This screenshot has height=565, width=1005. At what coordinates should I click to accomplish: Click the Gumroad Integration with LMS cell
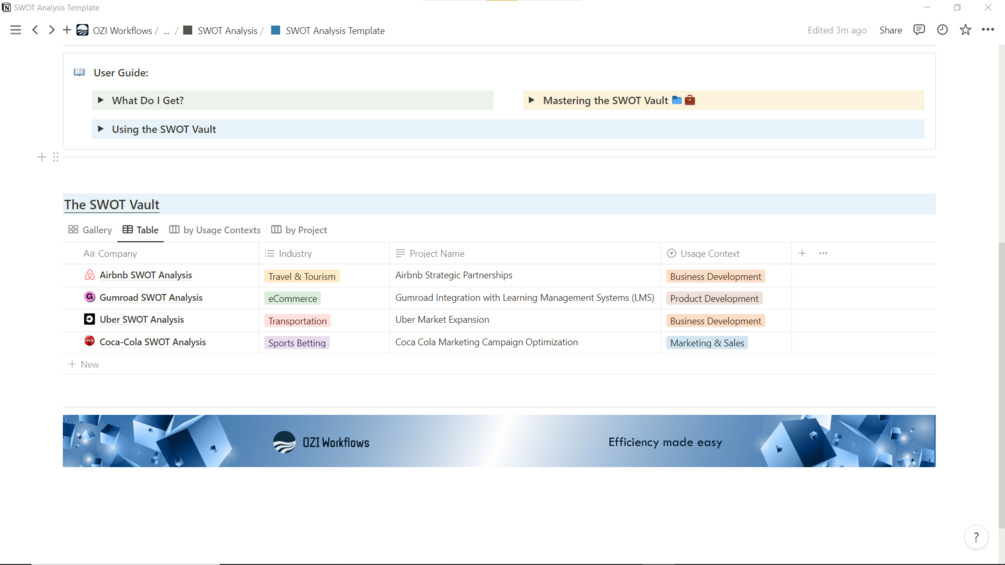(x=525, y=297)
